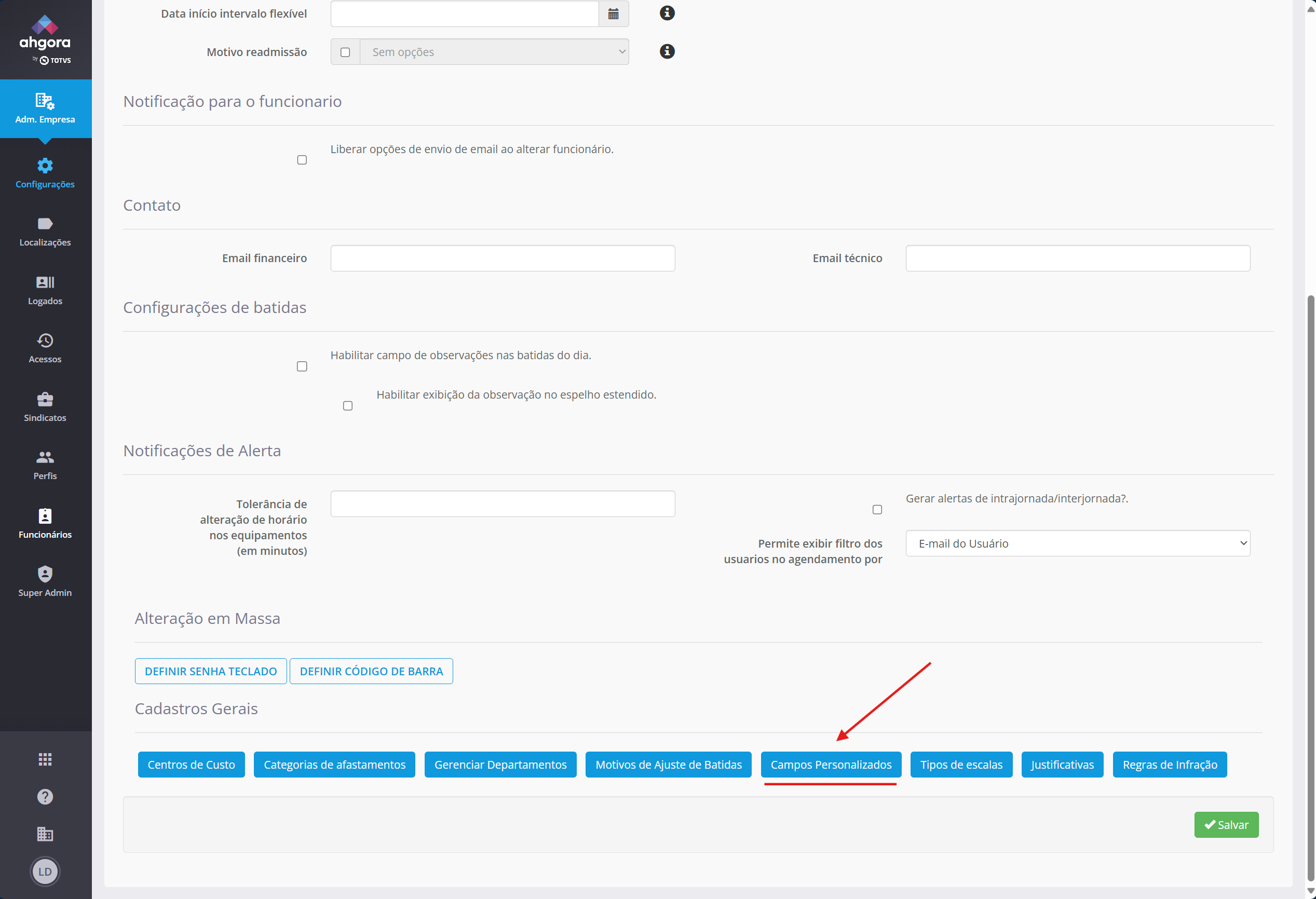Open the E-mail do Usuário dropdown
Image resolution: width=1316 pixels, height=899 pixels.
[1078, 543]
